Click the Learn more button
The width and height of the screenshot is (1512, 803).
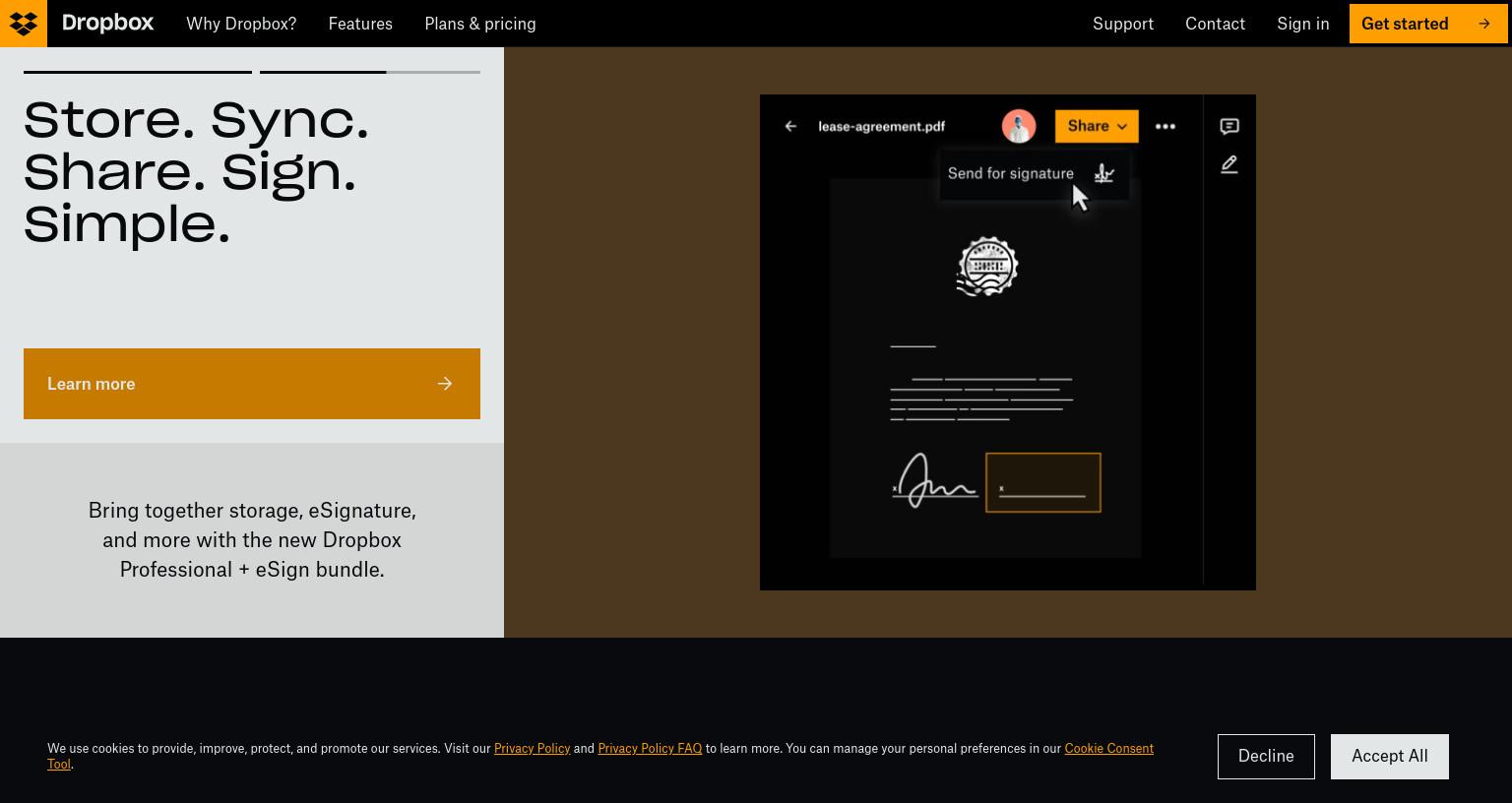coord(252,384)
